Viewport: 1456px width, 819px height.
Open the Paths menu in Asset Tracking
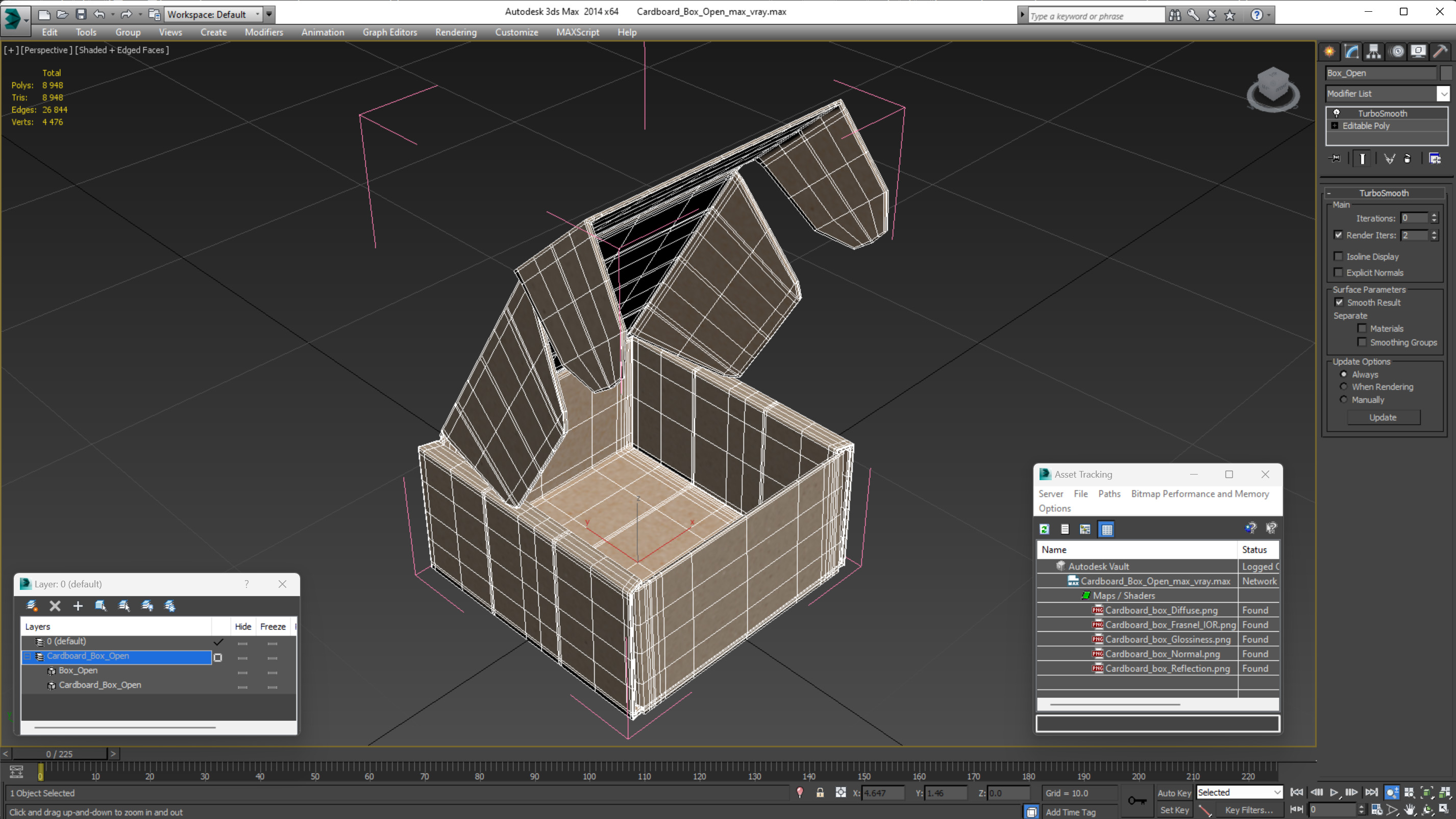point(1109,493)
